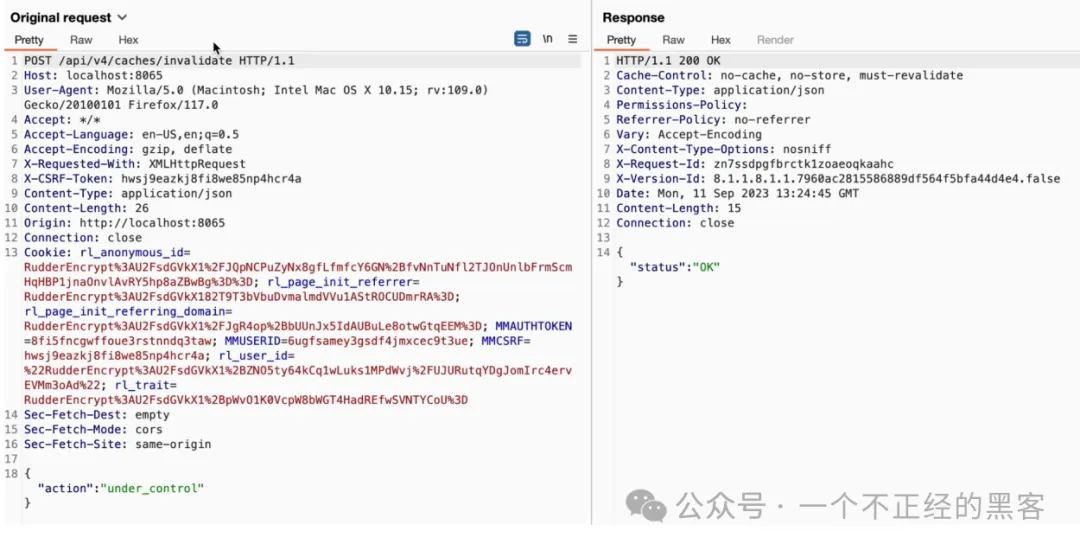Viewport: 1080px width, 550px height.
Task: Click request Connection: close line
Action: pyautogui.click(x=83, y=237)
